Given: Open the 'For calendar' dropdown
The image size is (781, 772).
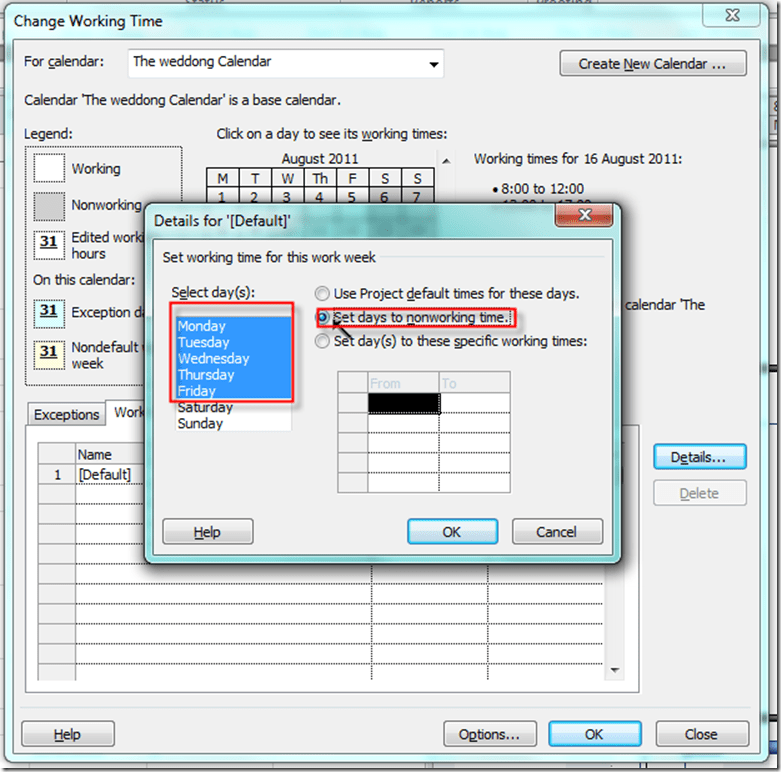Looking at the screenshot, I should (433, 63).
